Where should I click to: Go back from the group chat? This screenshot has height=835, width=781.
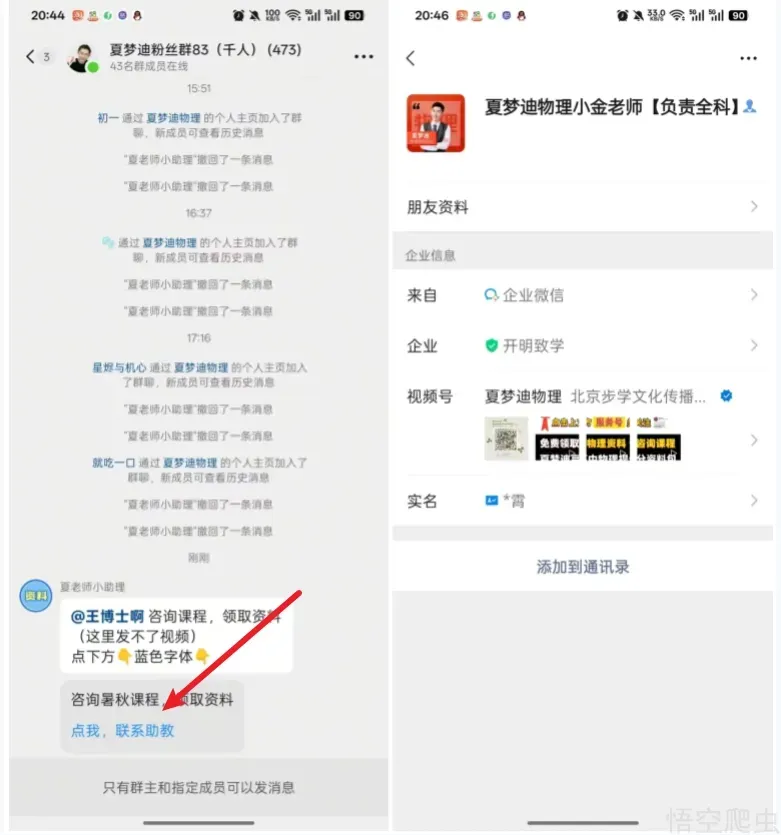pyautogui.click(x=30, y=56)
